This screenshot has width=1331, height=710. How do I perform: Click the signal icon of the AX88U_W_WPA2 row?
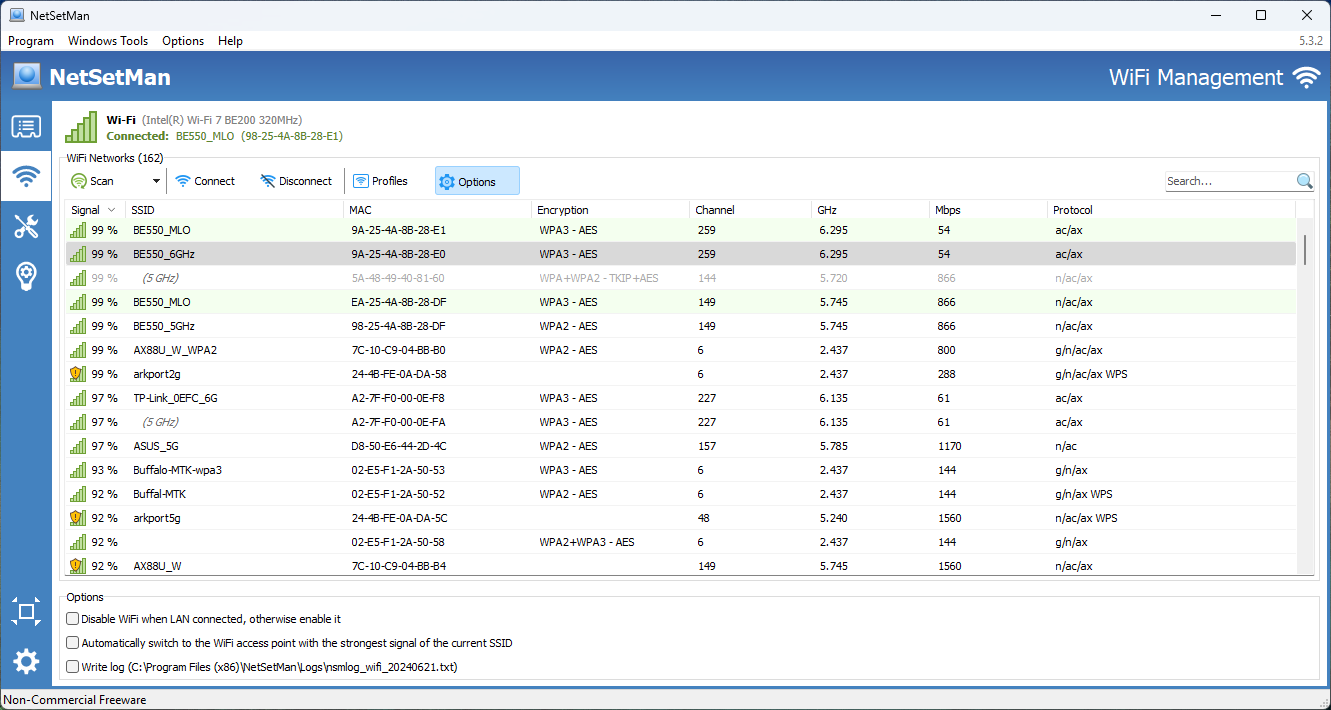click(x=77, y=350)
